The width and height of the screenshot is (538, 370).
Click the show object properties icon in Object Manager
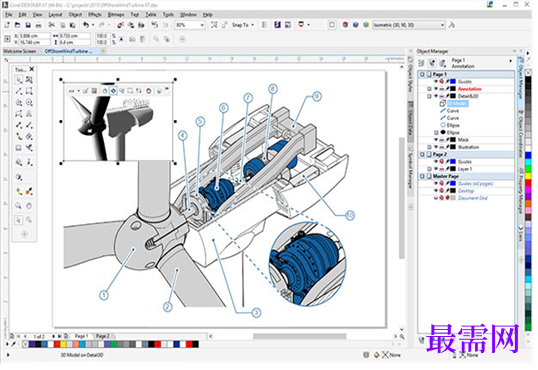(x=422, y=63)
